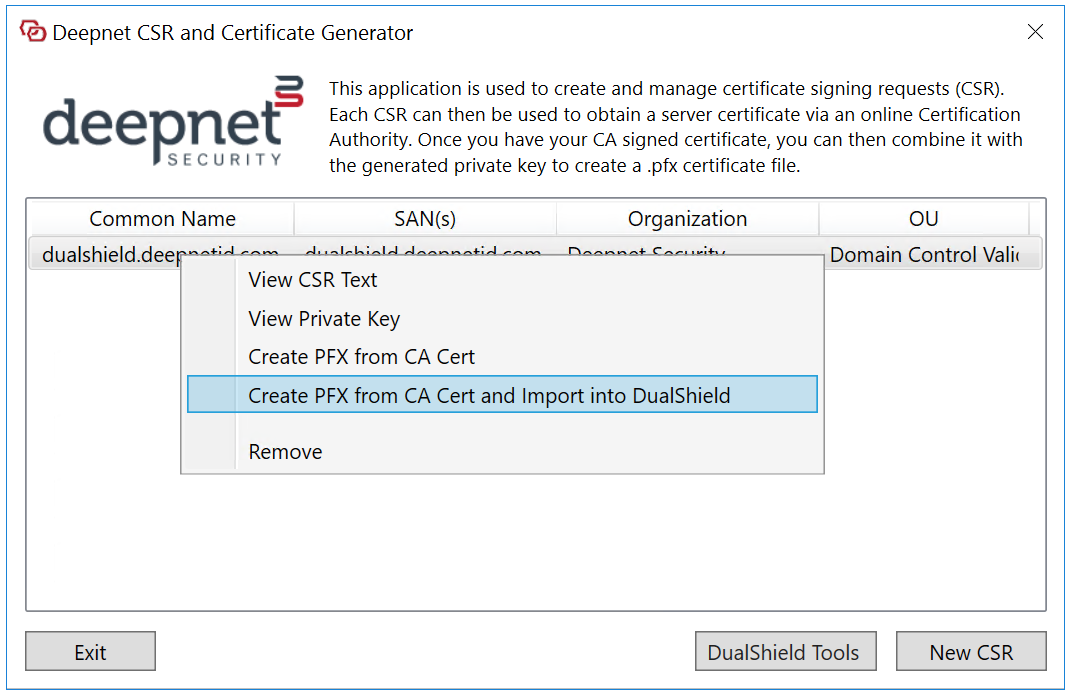The height and width of the screenshot is (697, 1073).
Task: Sort by the Common Name column header
Action: pos(162,219)
